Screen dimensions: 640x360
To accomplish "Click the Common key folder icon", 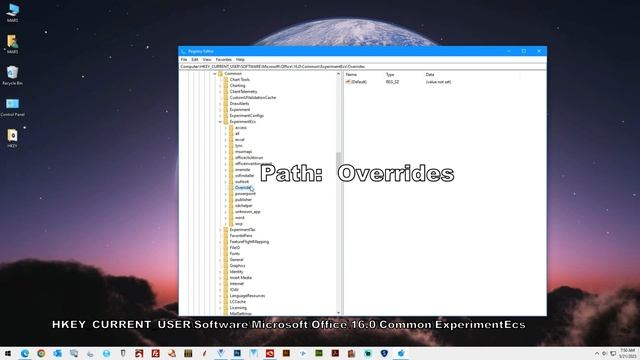I will pos(220,74).
